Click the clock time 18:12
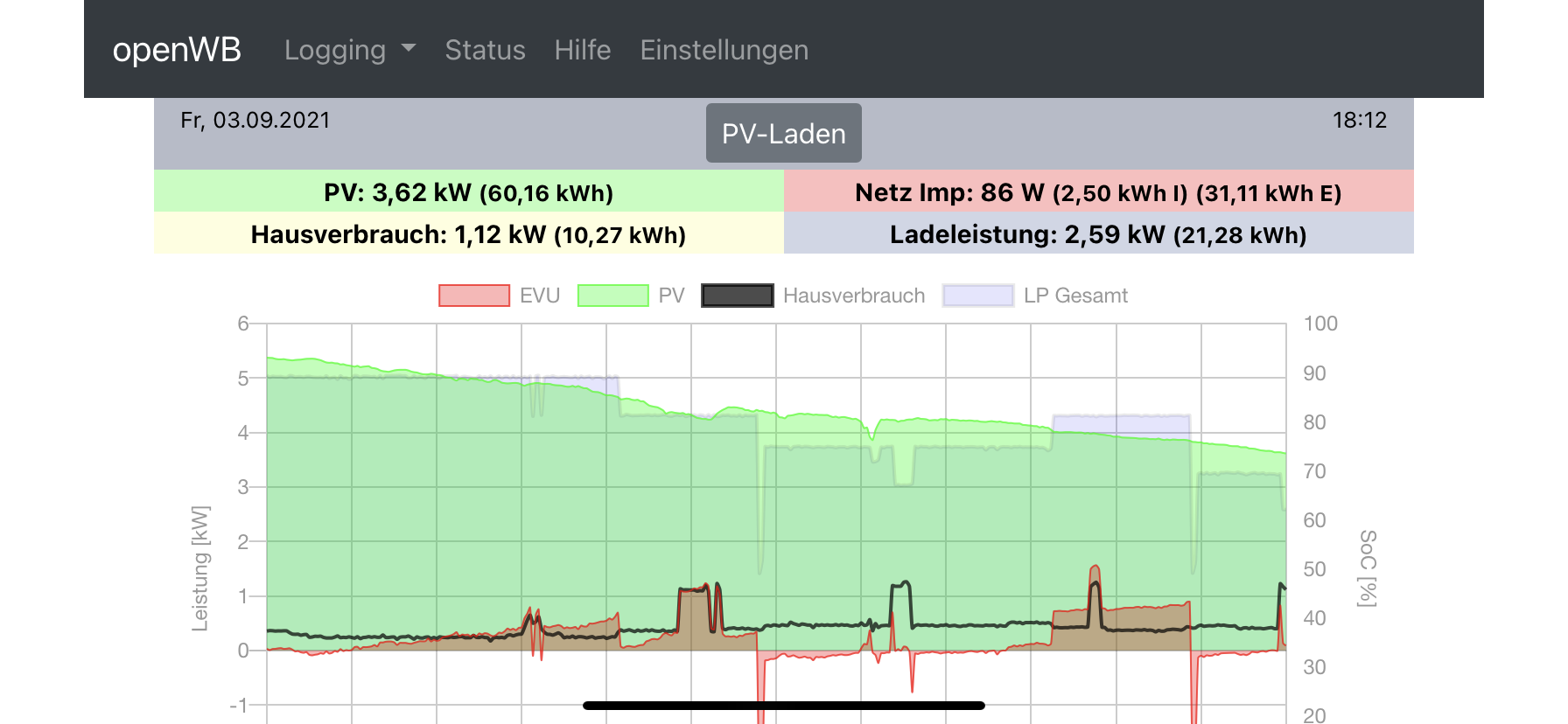Image resolution: width=1568 pixels, height=724 pixels. [1360, 120]
